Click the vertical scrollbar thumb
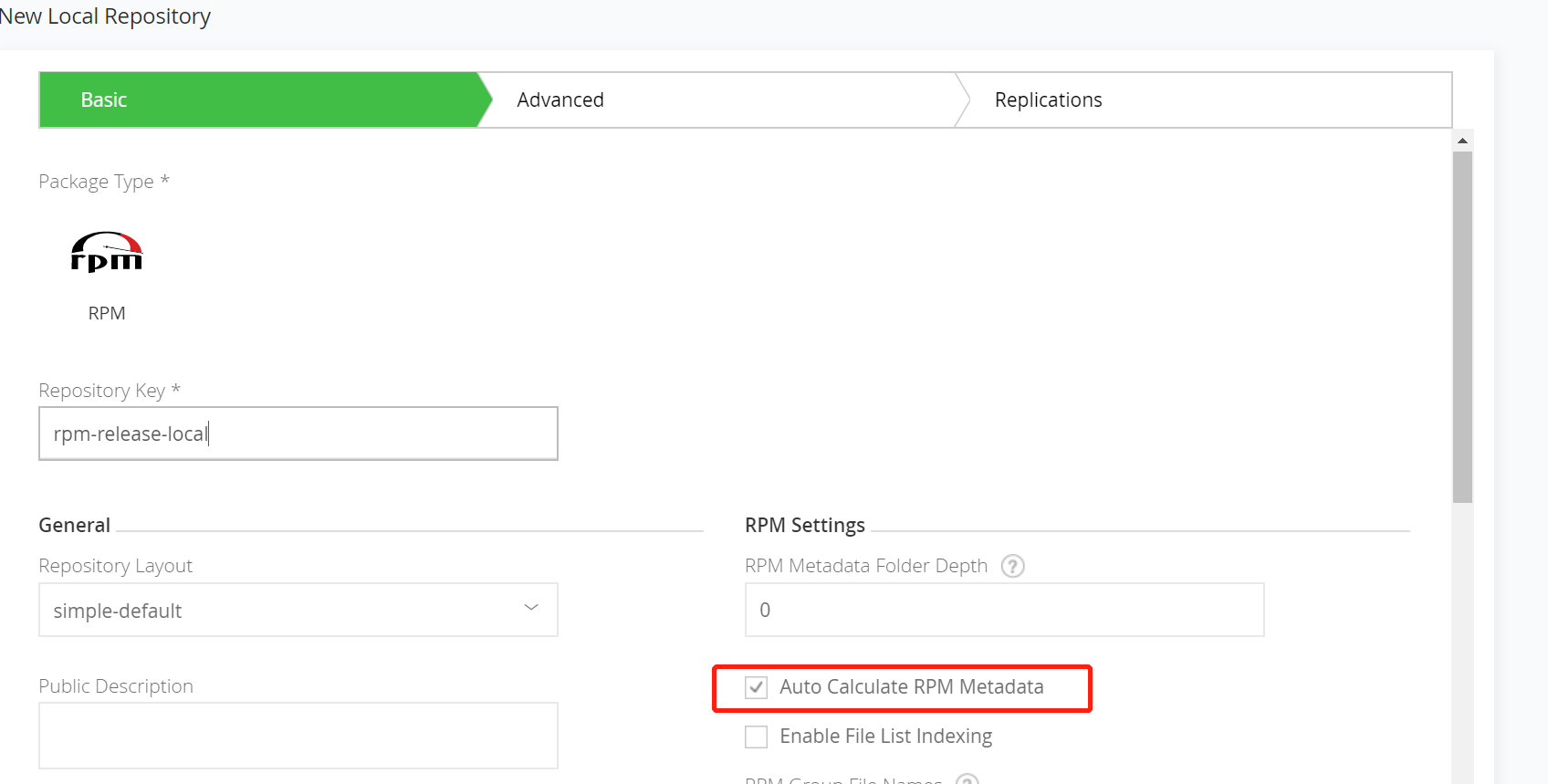Screen dimensions: 1548x784 click(1462, 327)
